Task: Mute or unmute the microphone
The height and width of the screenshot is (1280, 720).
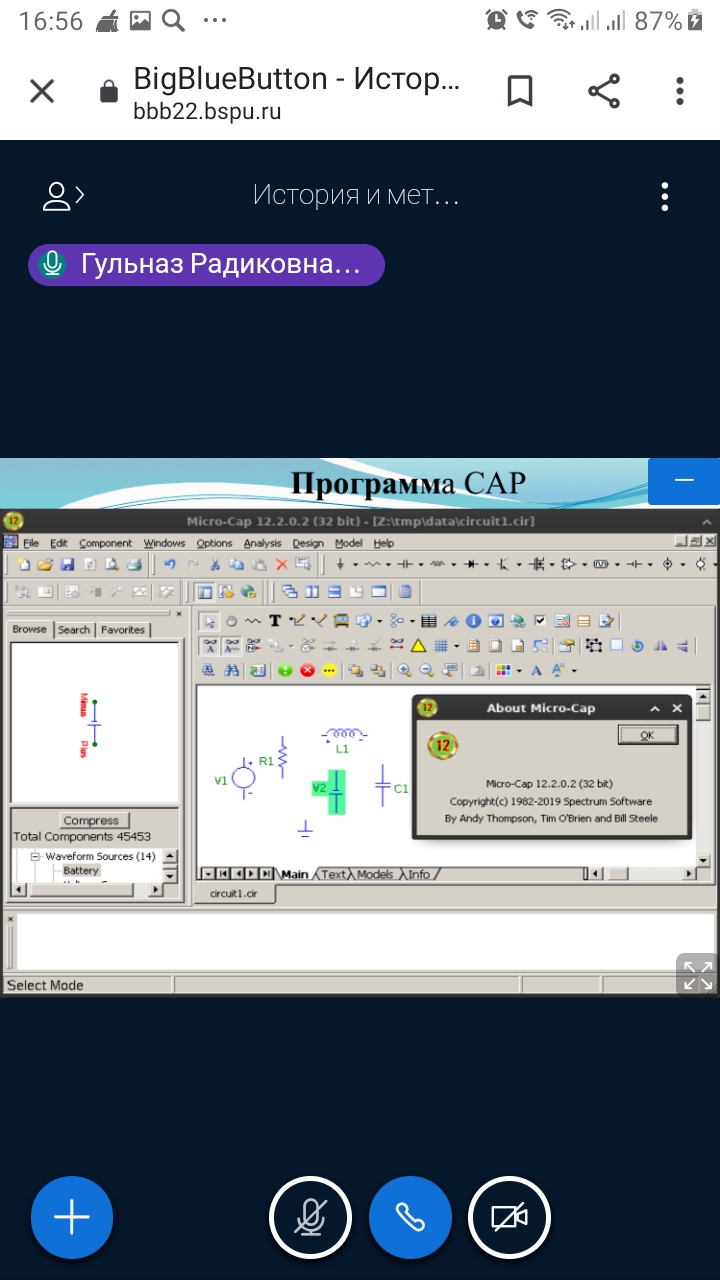Action: (310, 1217)
